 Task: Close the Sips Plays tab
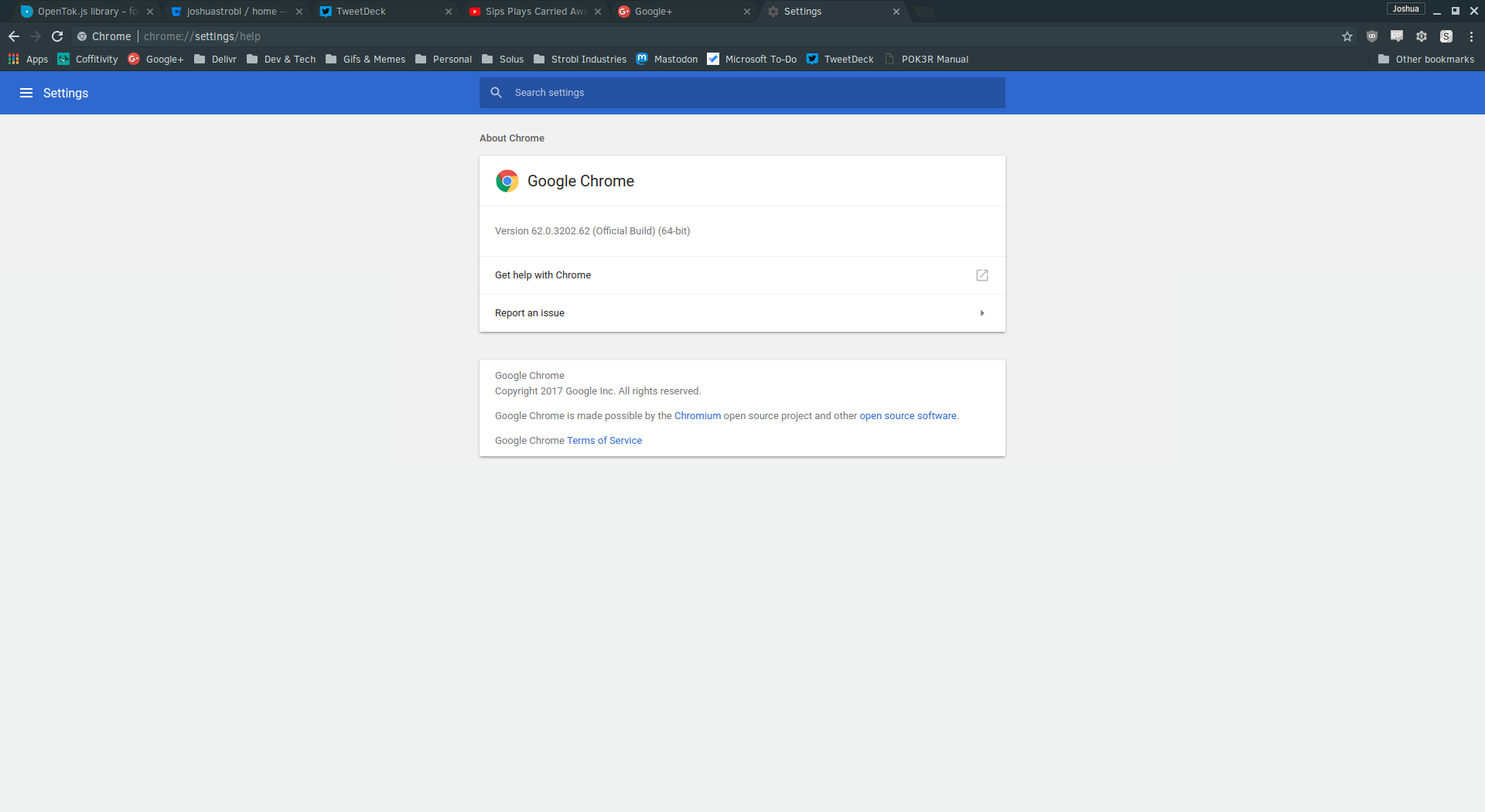coord(598,12)
